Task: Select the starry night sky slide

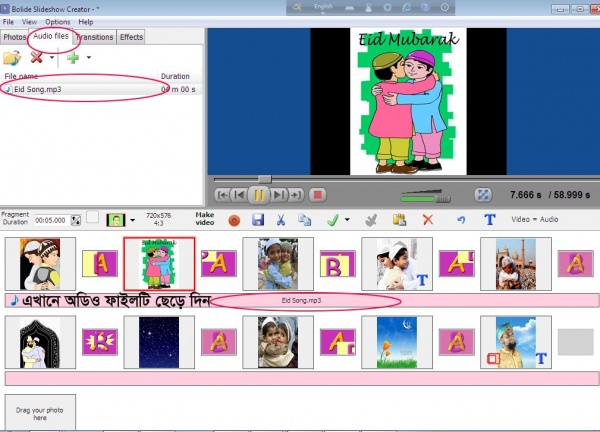Action: coord(159,342)
